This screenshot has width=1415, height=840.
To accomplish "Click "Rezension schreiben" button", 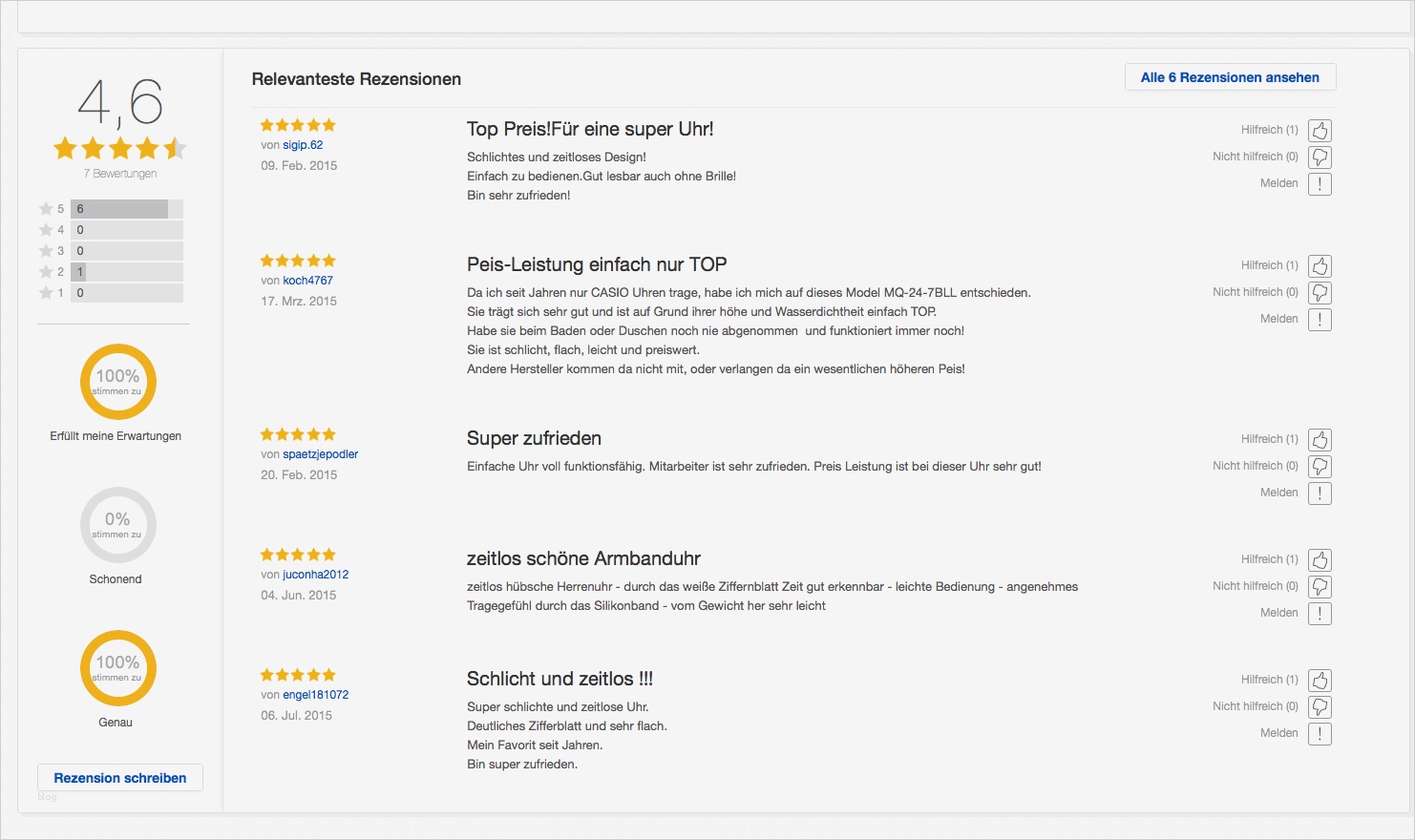I will tap(120, 778).
